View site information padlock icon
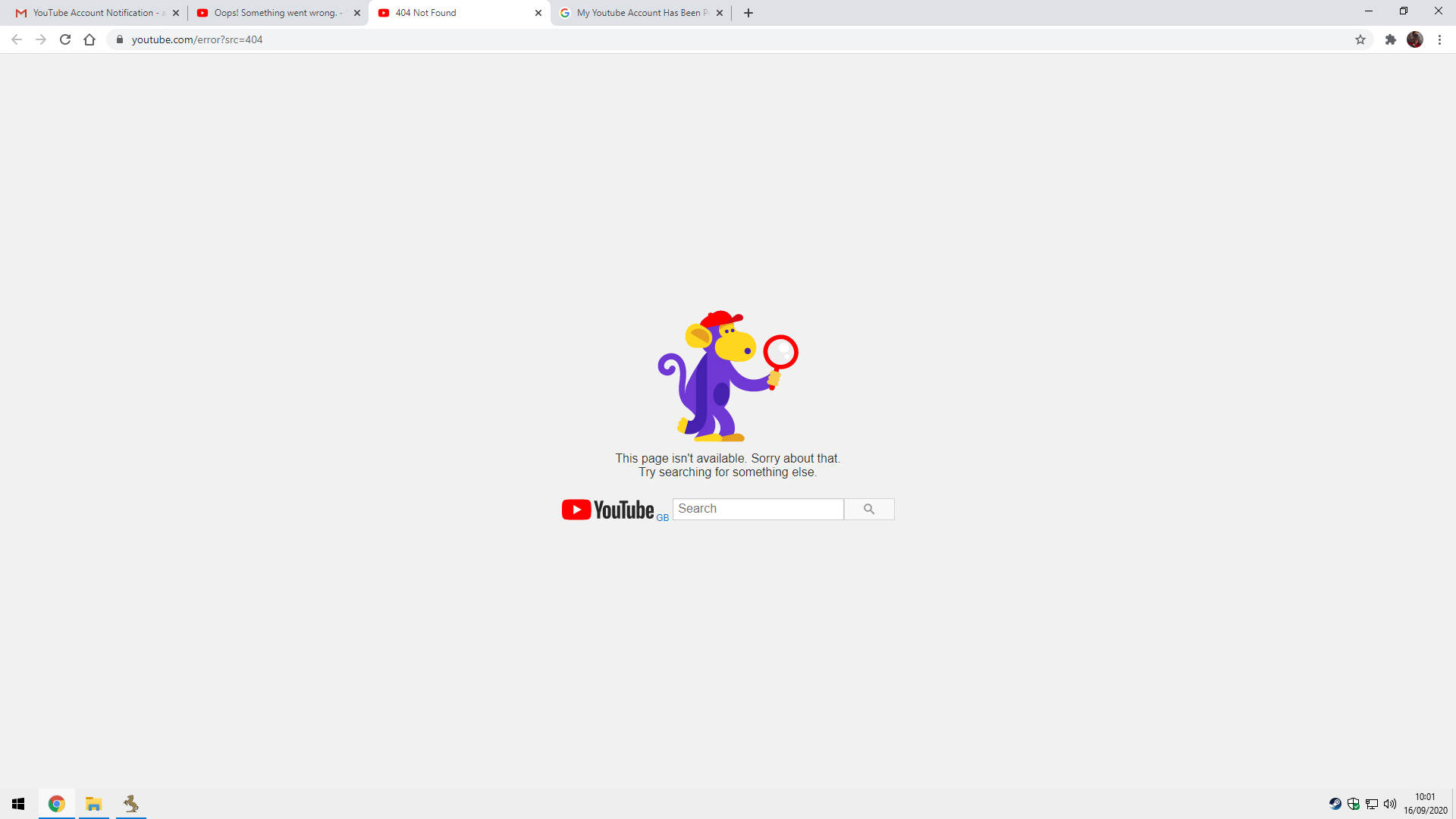 [x=119, y=39]
